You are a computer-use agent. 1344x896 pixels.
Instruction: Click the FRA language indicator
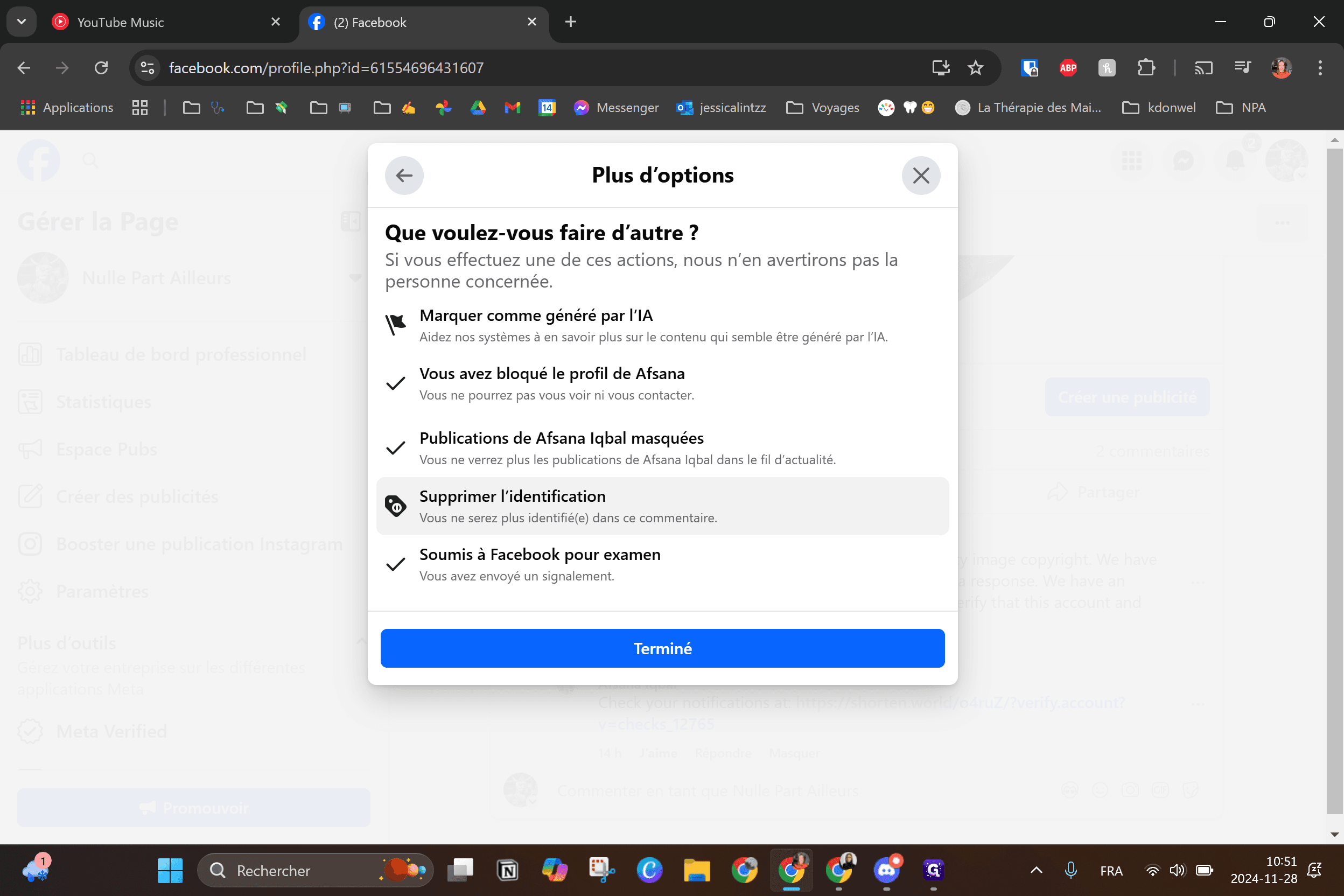pos(1111,870)
